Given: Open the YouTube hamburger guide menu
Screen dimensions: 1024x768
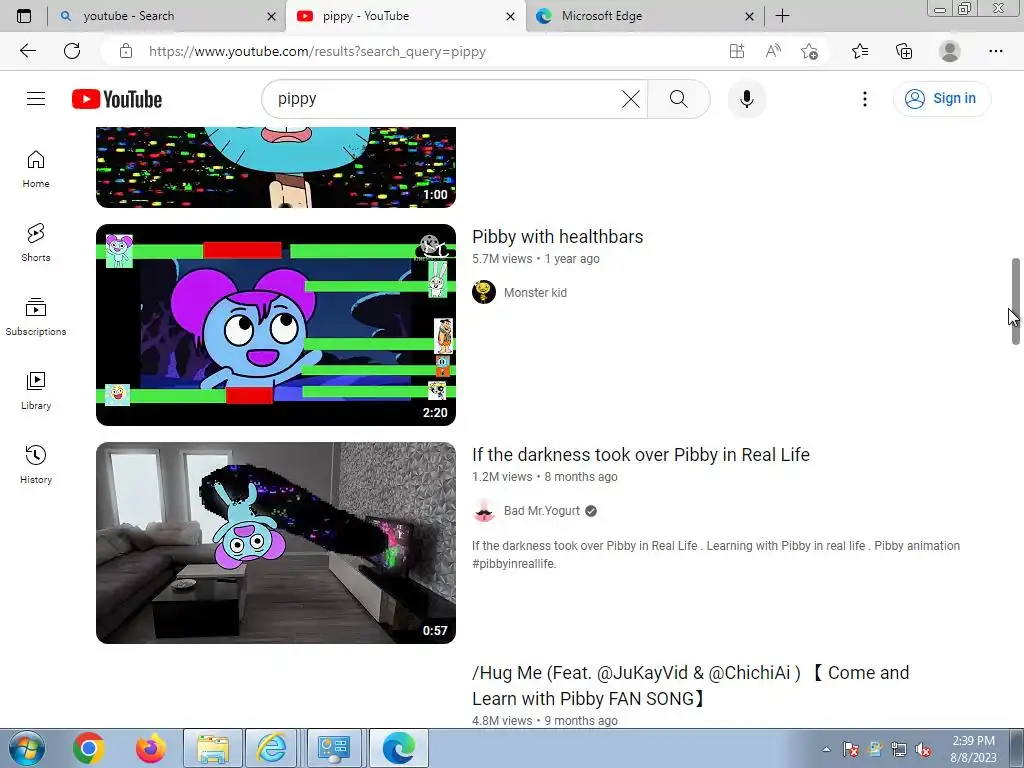Looking at the screenshot, I should click(36, 99).
